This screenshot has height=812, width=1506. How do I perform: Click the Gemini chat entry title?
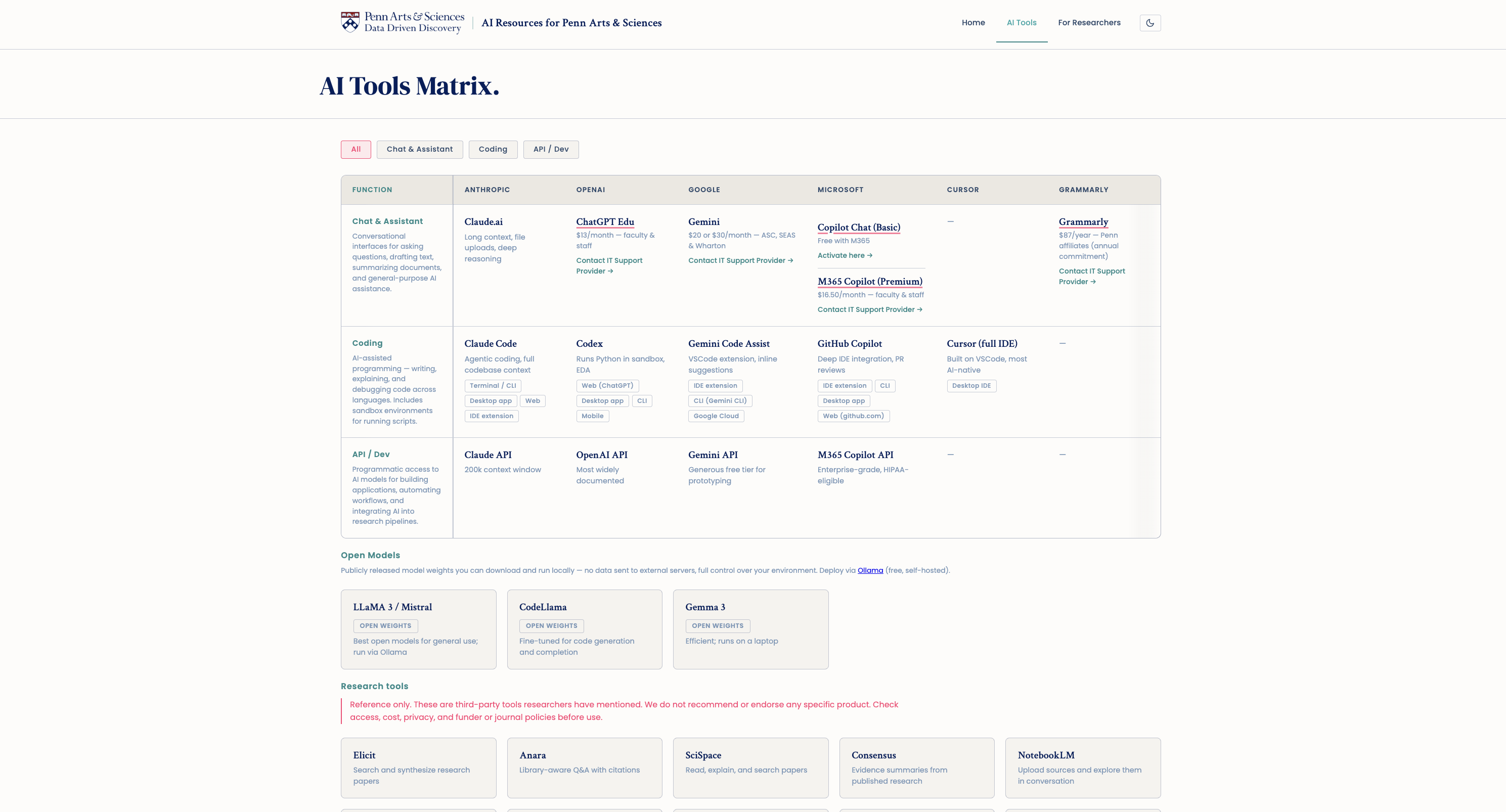tap(704, 221)
